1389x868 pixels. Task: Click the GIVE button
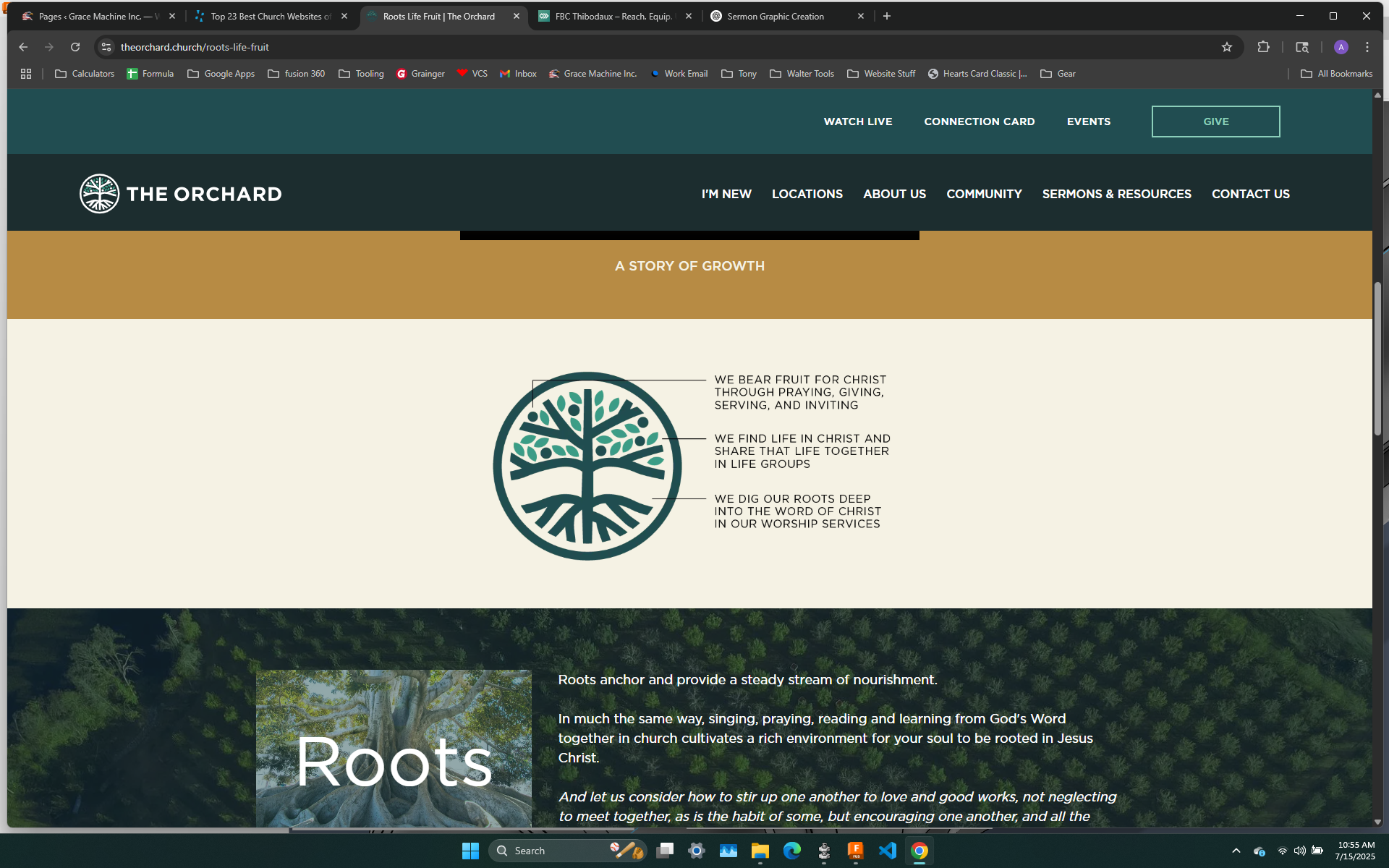click(1215, 122)
